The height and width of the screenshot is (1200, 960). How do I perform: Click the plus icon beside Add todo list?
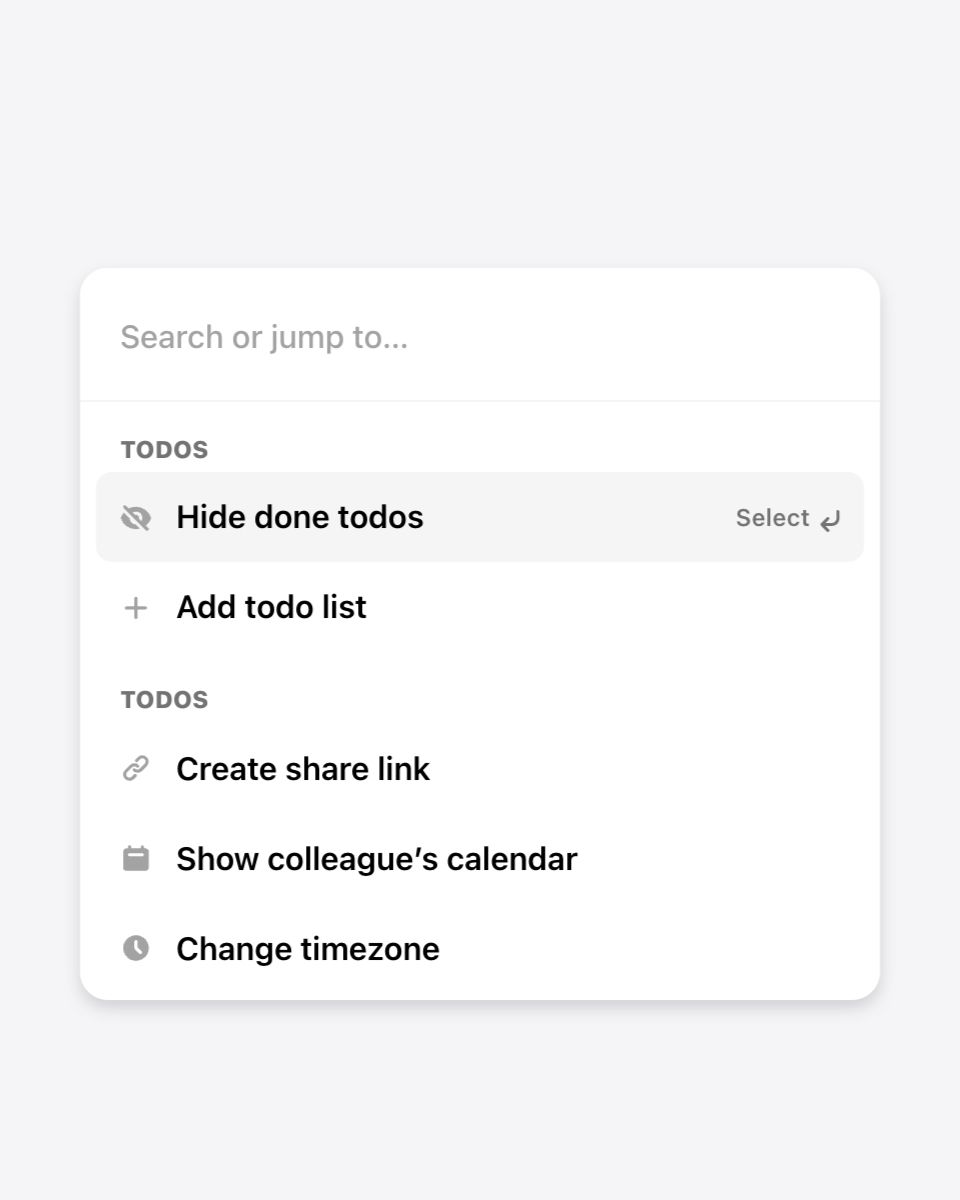(136, 608)
